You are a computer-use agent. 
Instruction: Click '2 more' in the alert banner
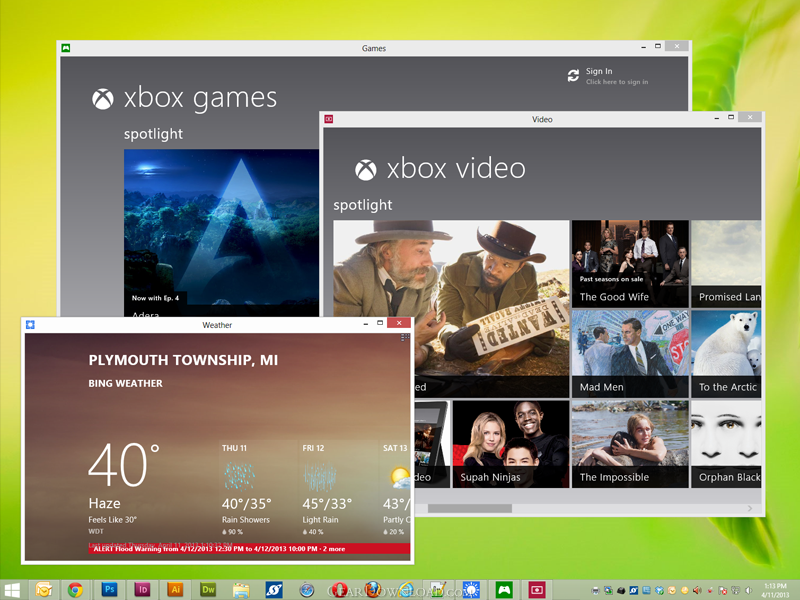[x=334, y=549]
